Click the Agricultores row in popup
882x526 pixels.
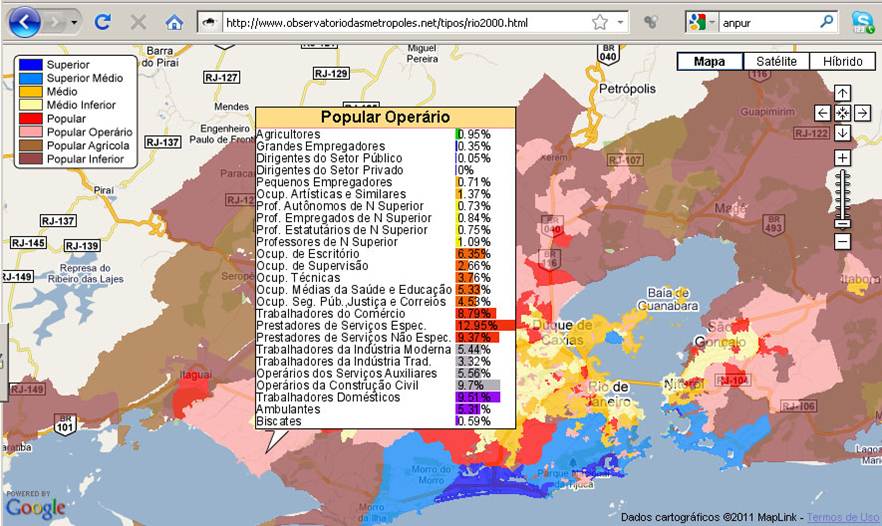[385, 134]
